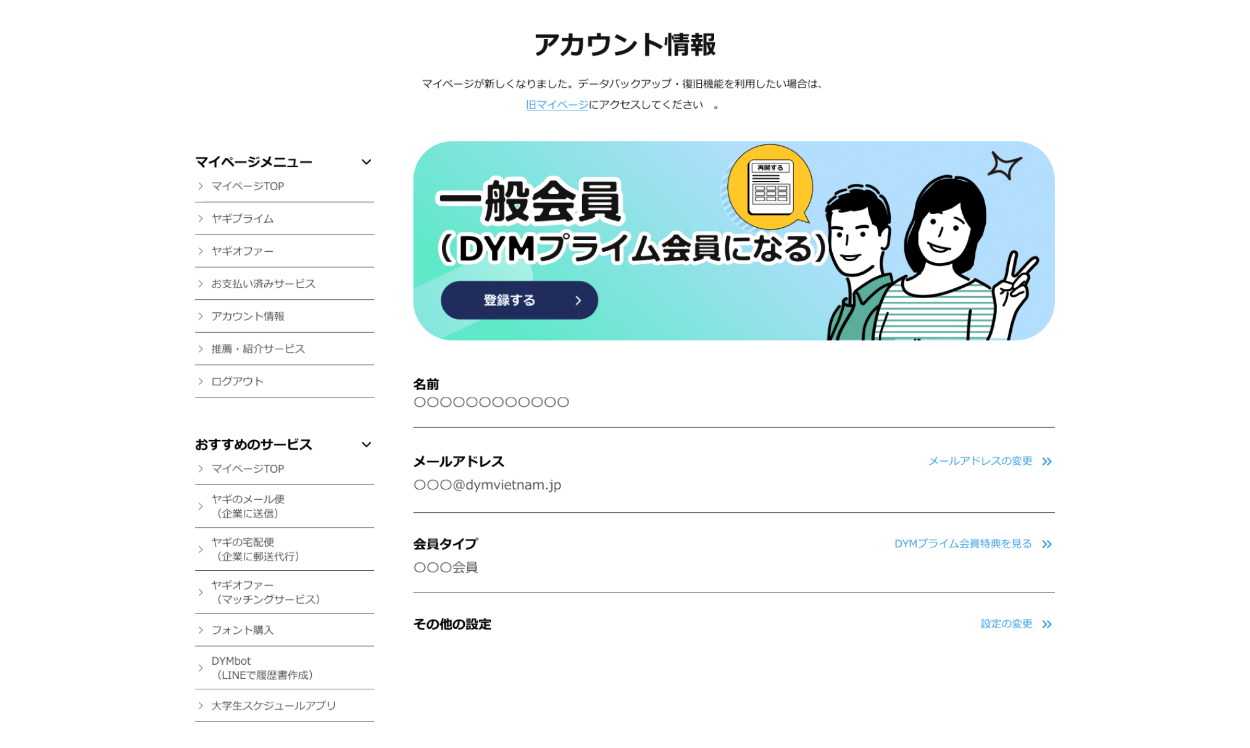Select お支払い済みサービス from sidebar menu
Screen dimensions: 1250x748
tap(263, 284)
